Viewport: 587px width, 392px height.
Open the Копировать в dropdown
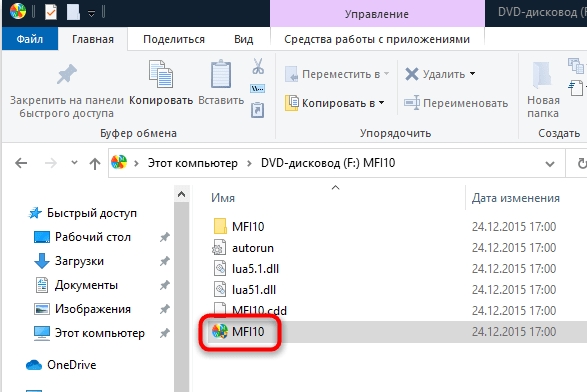335,103
